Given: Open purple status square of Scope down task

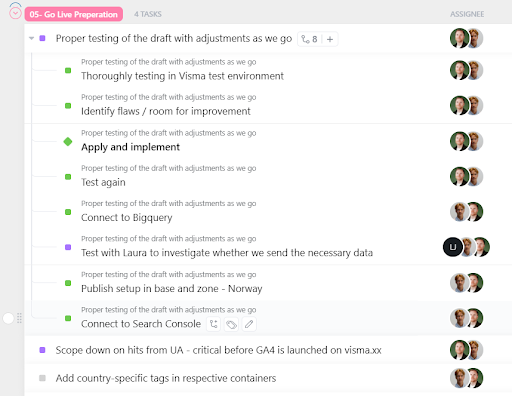Looking at the screenshot, I should tap(42, 350).
